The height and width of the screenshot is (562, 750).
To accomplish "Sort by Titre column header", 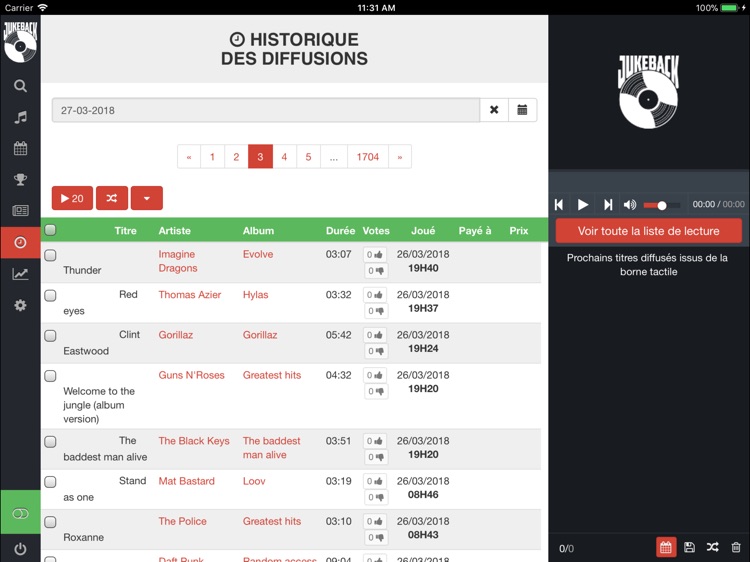I will click(x=125, y=231).
